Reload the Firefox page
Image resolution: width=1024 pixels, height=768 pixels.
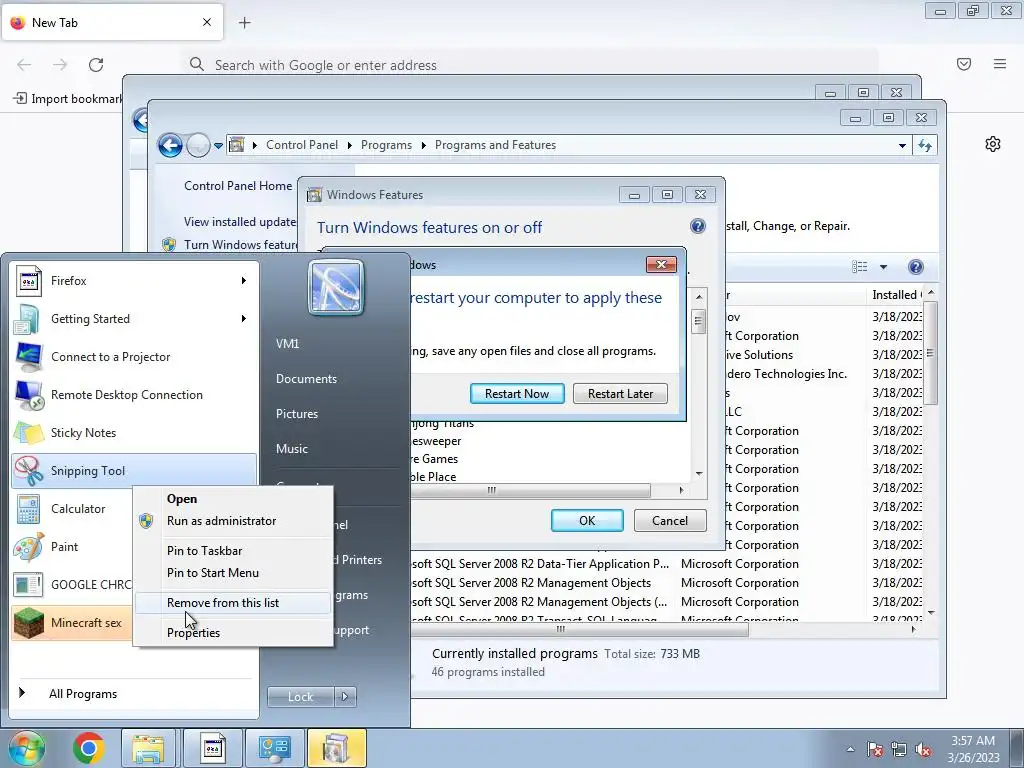(x=96, y=65)
